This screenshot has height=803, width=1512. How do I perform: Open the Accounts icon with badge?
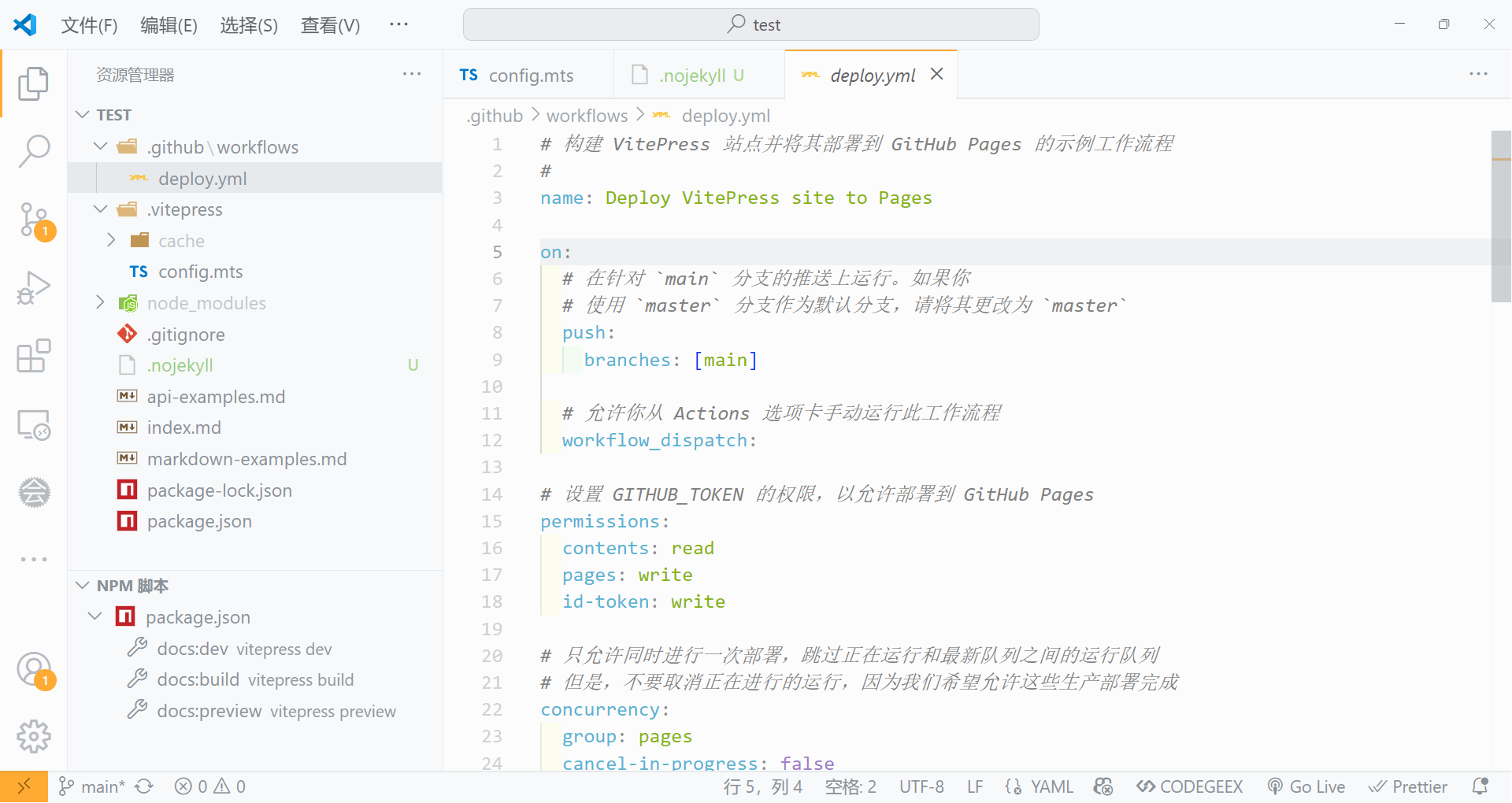[x=35, y=671]
